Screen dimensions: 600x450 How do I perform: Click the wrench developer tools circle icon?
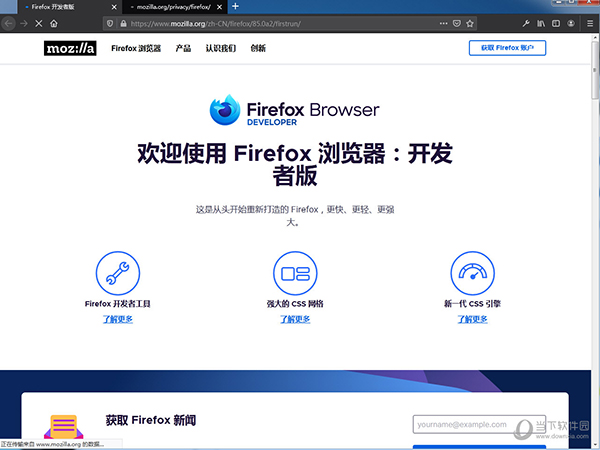pos(118,273)
